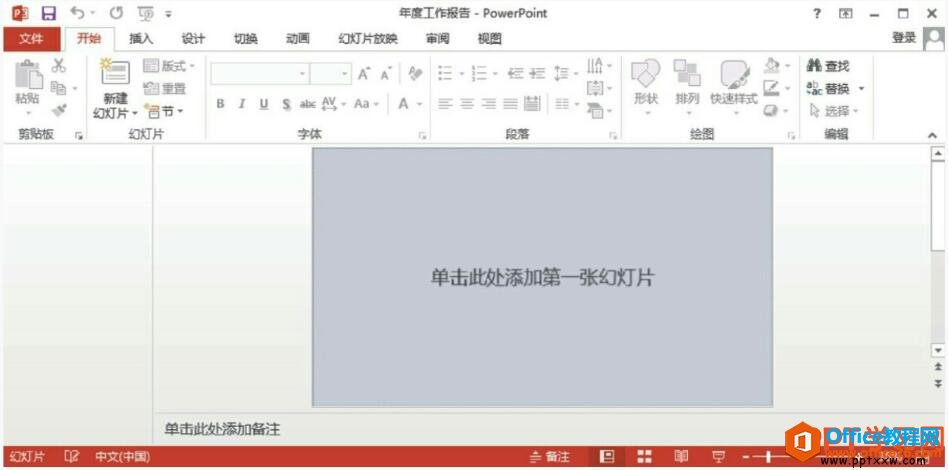
Task: Click Find binoculars icon
Action: tap(814, 65)
